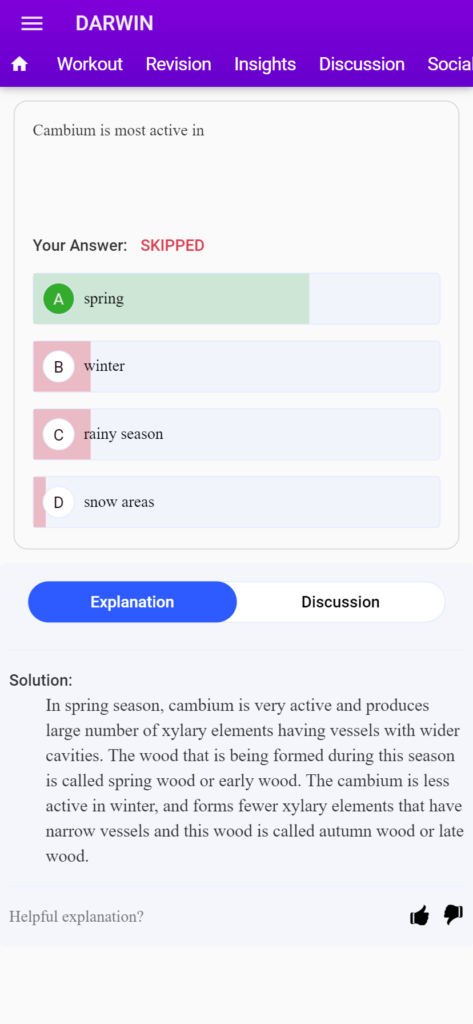The image size is (473, 1024).
Task: Choose the winter answer row
Action: coord(236,367)
